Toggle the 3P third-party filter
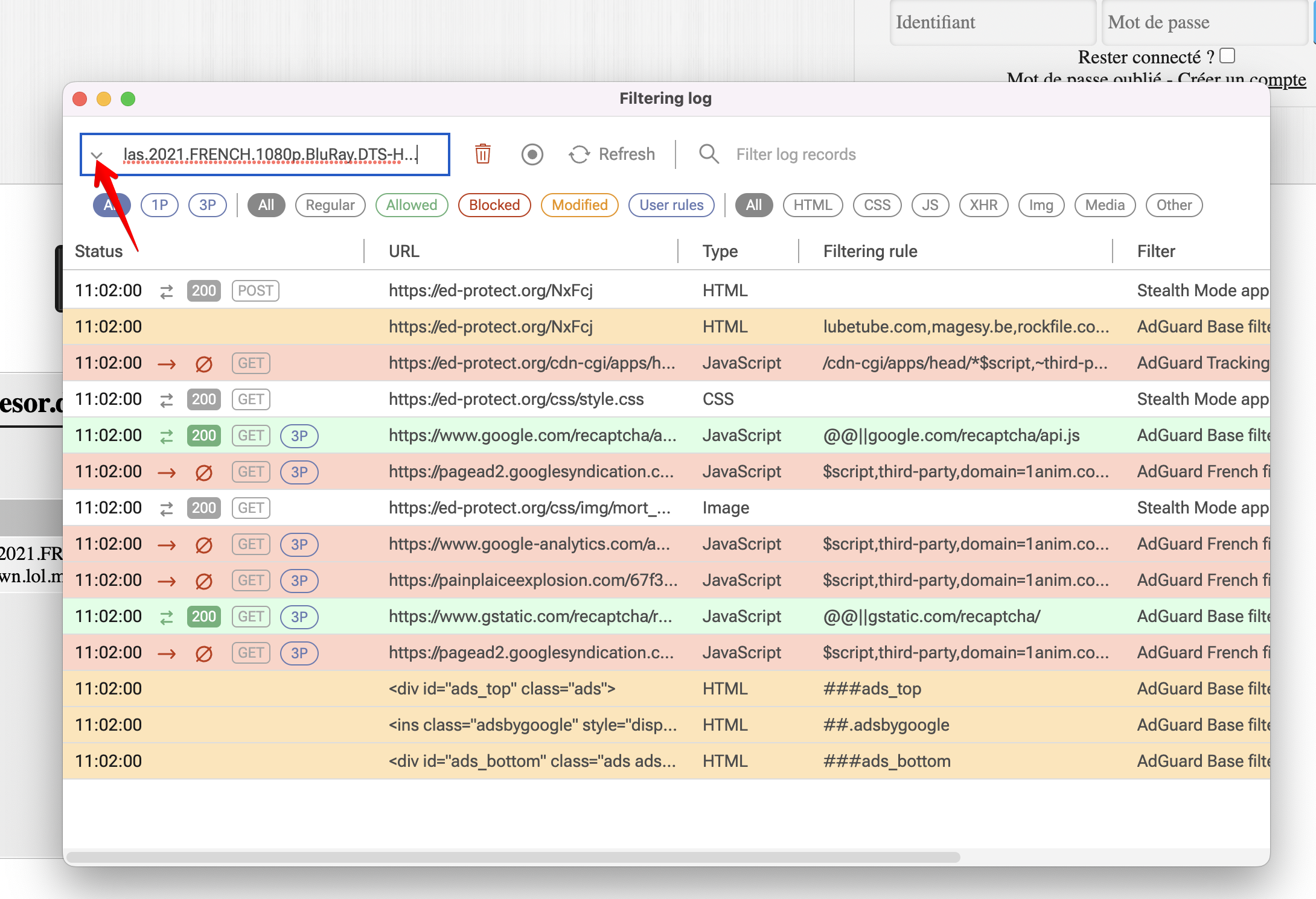This screenshot has width=1316, height=899. point(207,205)
